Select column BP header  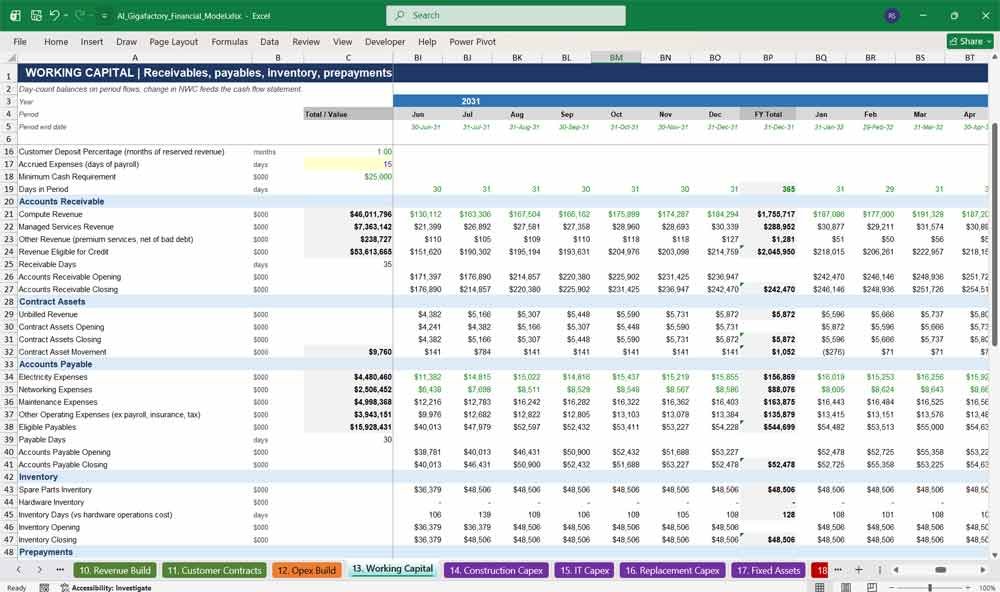pyautogui.click(x=768, y=57)
